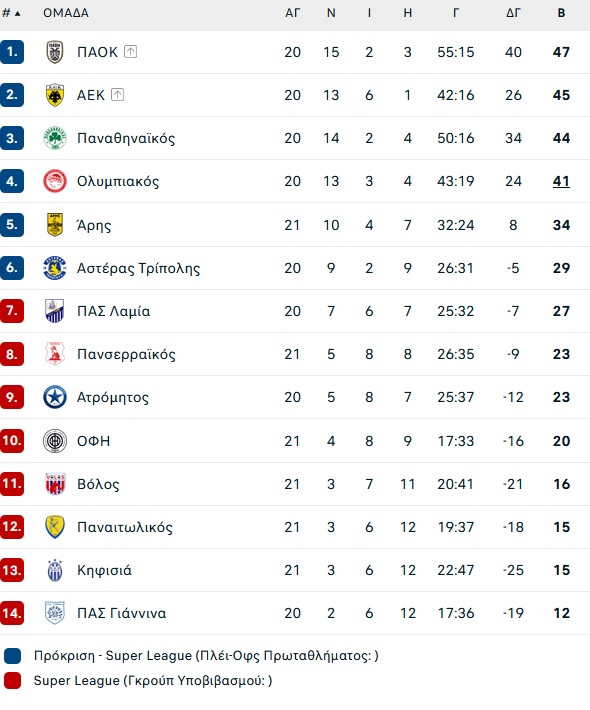590x710 pixels.
Task: Sort table by the # rank column
Action: click(x=11, y=13)
